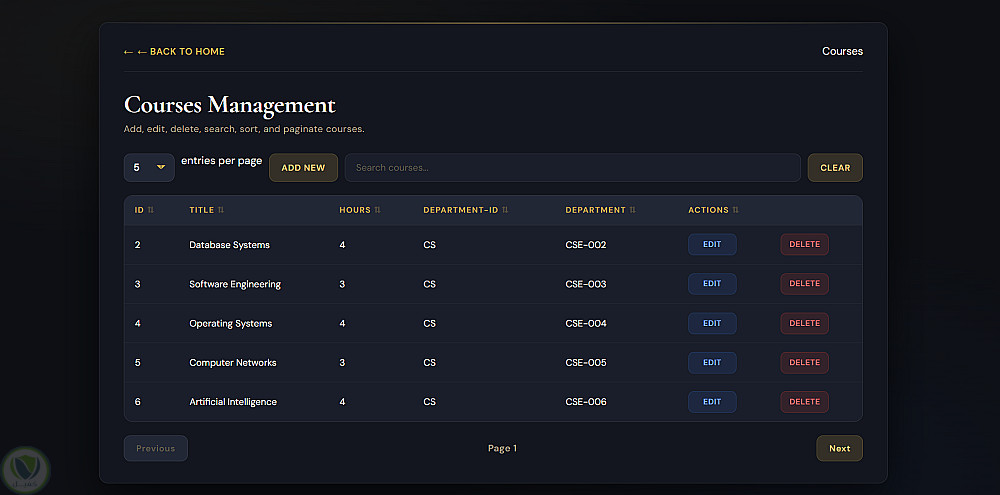This screenshot has height=495, width=1000.
Task: Click the Previous page button
Action: [156, 449]
